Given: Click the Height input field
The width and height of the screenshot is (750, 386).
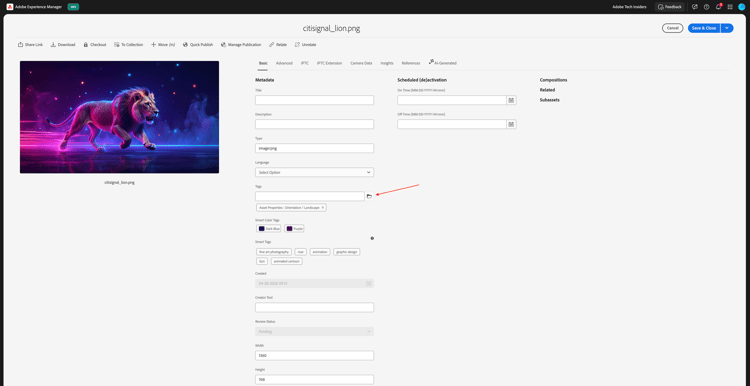Looking at the screenshot, I should coord(314,379).
